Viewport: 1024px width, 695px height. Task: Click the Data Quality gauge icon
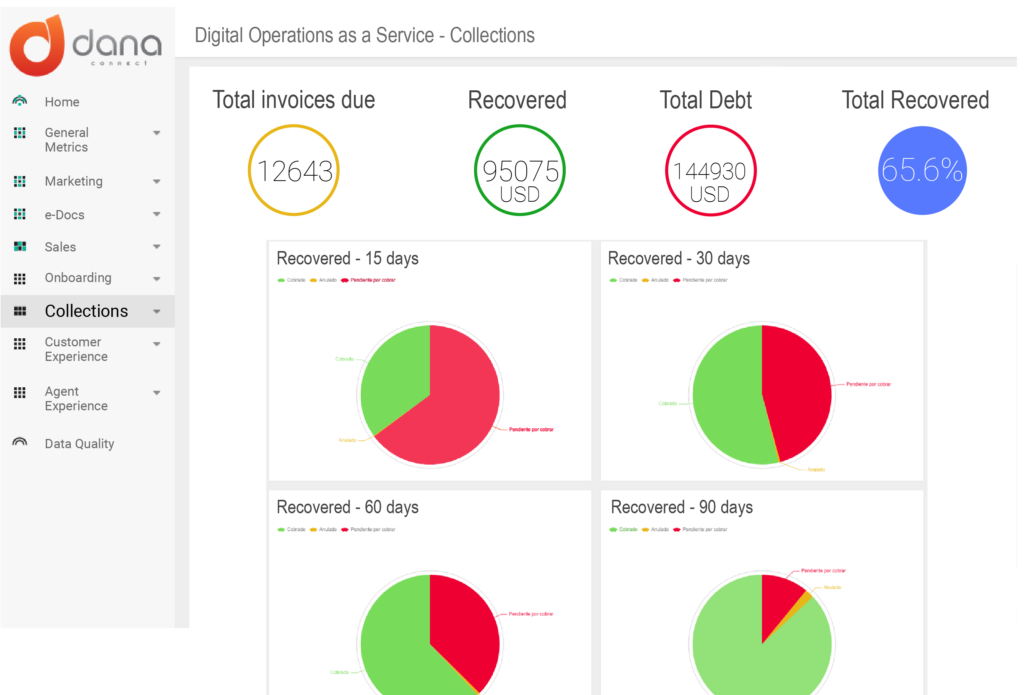point(20,442)
